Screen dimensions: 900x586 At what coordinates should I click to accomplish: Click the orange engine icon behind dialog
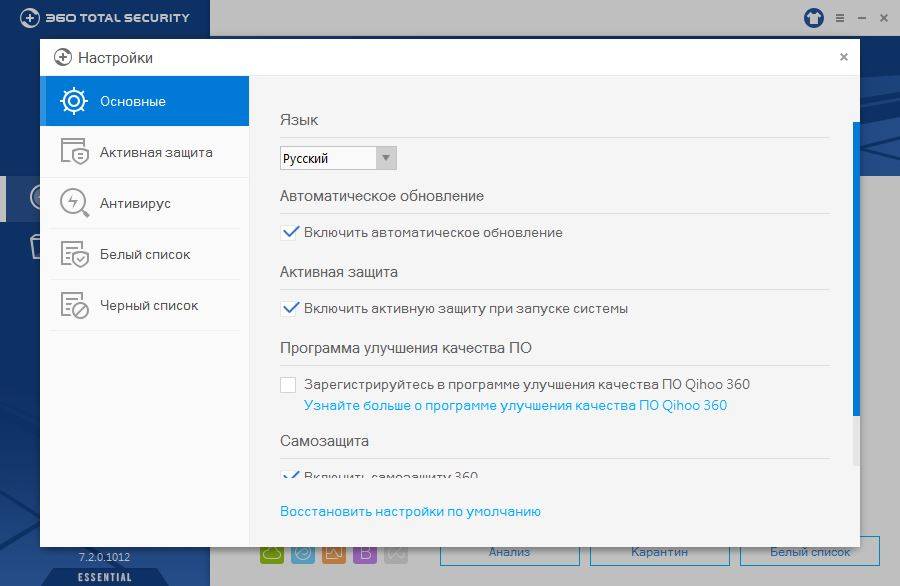pyautogui.click(x=334, y=553)
